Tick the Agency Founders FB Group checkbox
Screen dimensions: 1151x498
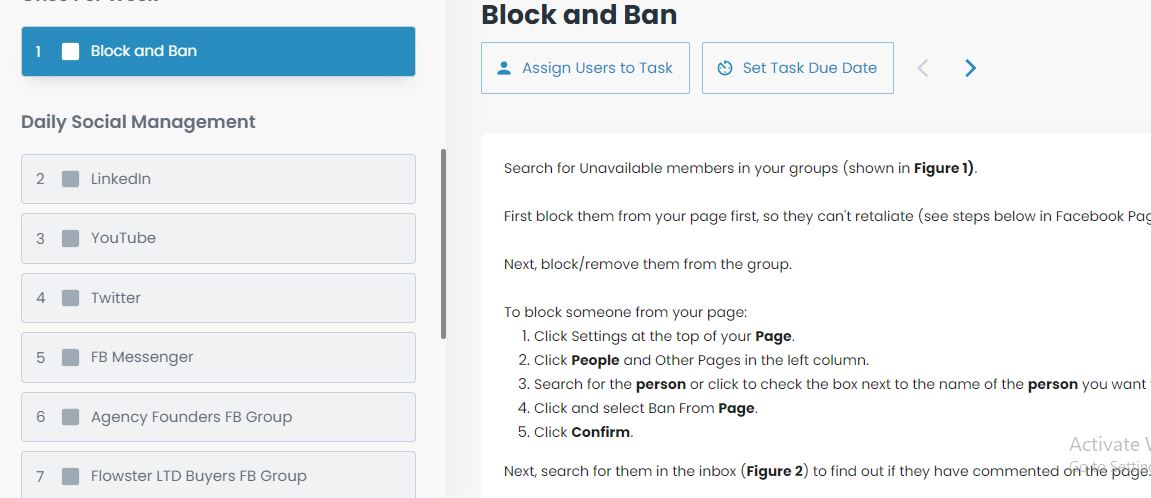(70, 417)
